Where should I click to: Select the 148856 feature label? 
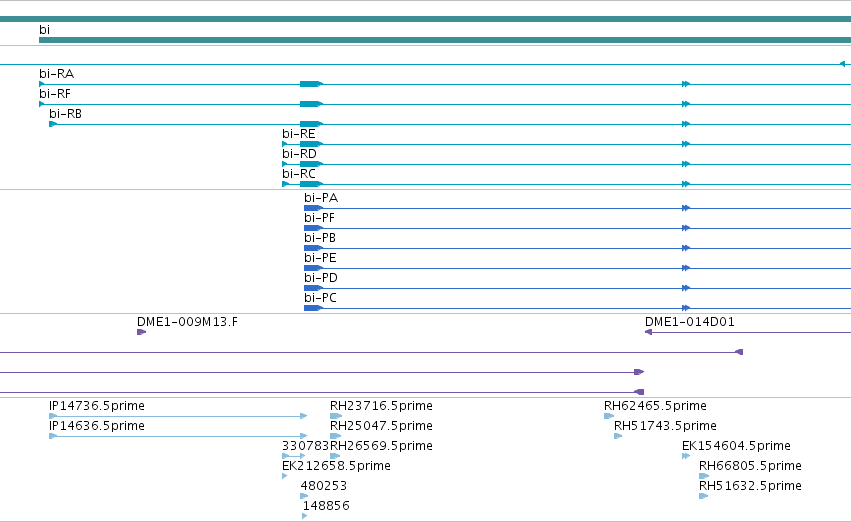pyautogui.click(x=326, y=506)
